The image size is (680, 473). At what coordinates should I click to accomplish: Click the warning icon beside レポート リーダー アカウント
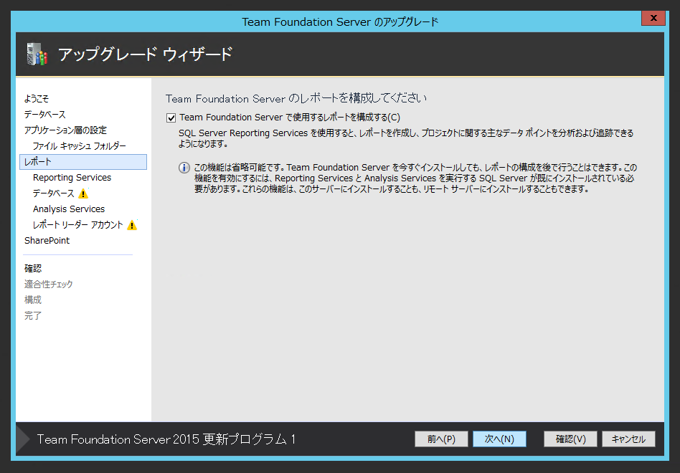coord(132,225)
